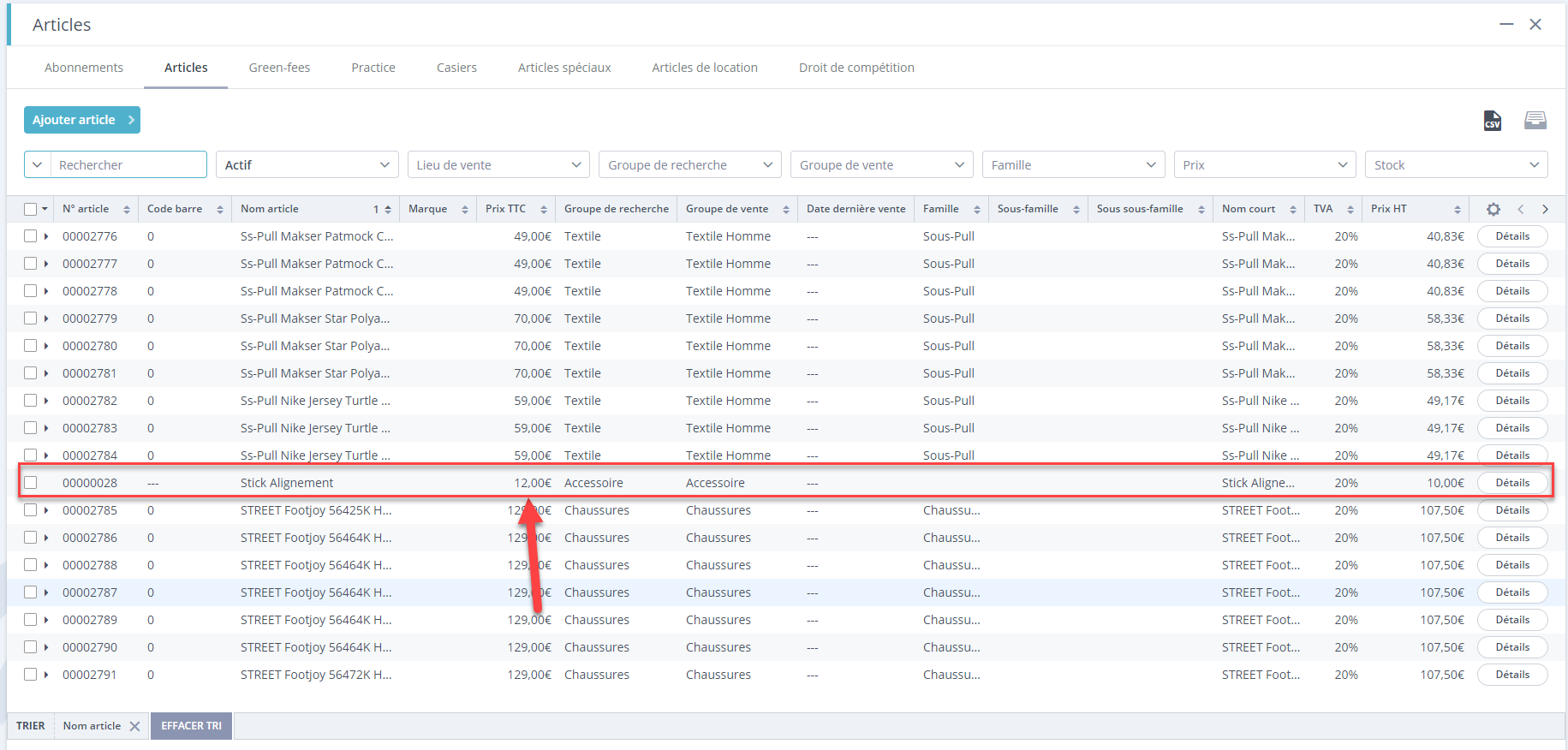
Task: Open Détails for article 00002788
Action: [x=1512, y=565]
